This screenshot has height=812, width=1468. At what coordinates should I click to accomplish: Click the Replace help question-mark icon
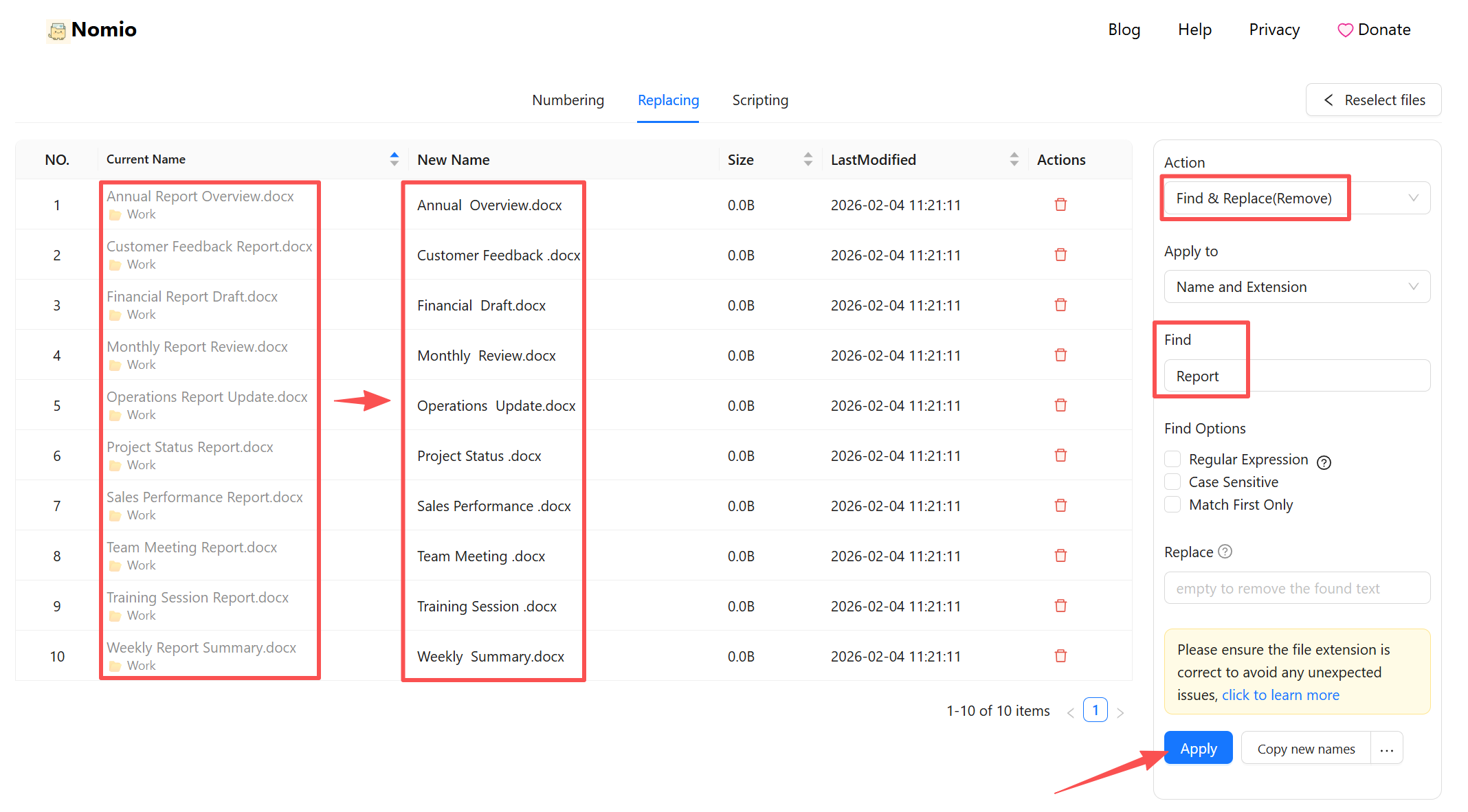click(x=1225, y=552)
